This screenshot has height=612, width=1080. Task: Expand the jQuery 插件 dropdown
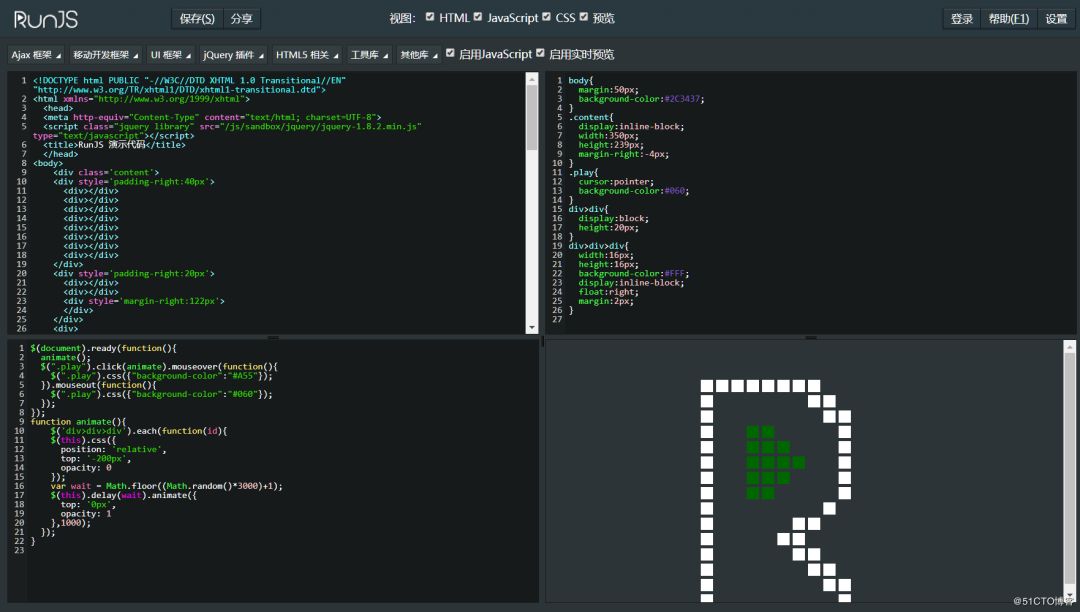point(233,54)
